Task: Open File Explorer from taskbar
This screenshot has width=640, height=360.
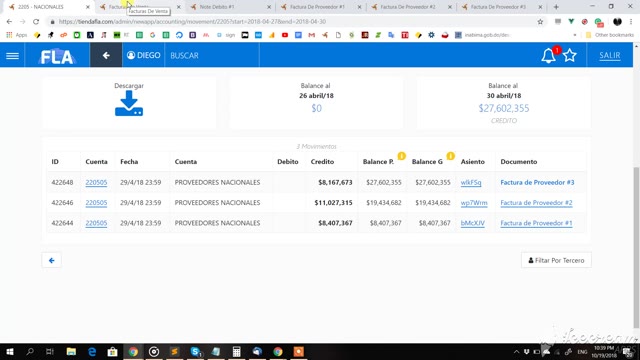Action: [x=71, y=351]
